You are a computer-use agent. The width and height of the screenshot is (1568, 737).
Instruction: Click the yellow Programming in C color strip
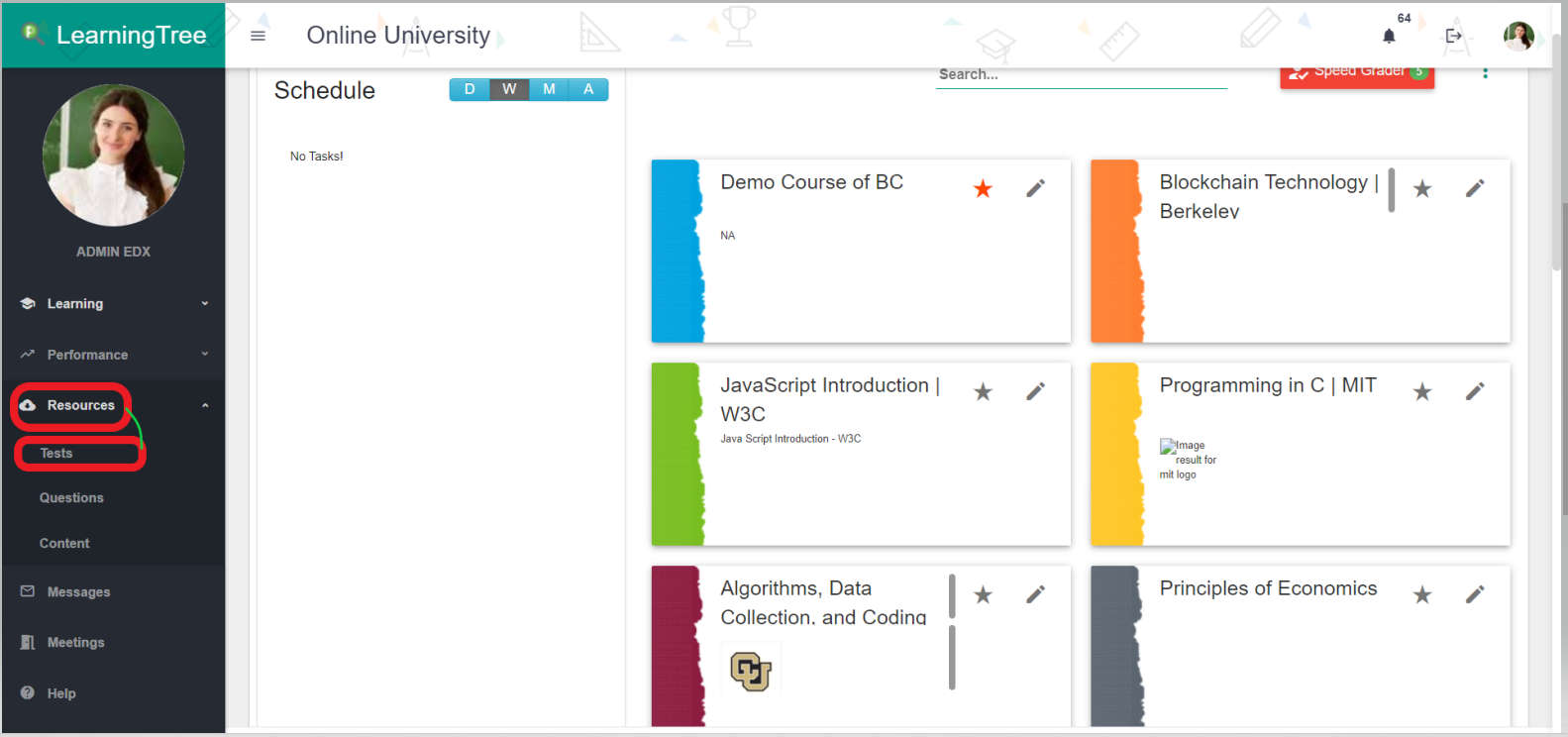1116,454
